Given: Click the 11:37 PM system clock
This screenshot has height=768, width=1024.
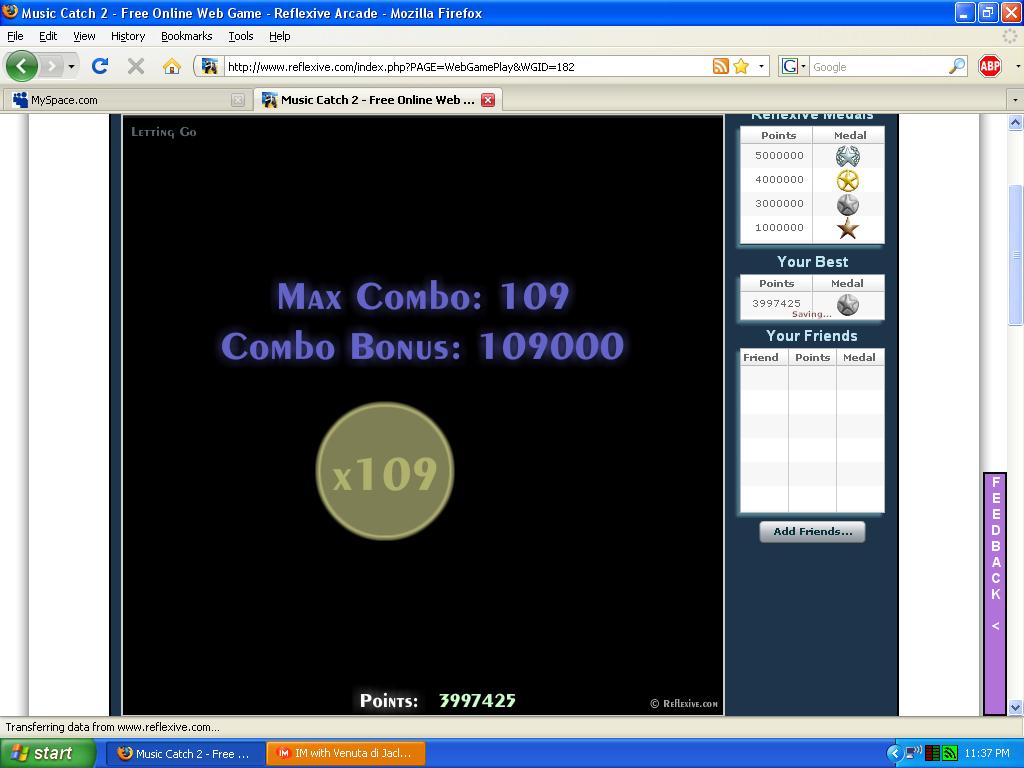Looking at the screenshot, I should coord(987,754).
